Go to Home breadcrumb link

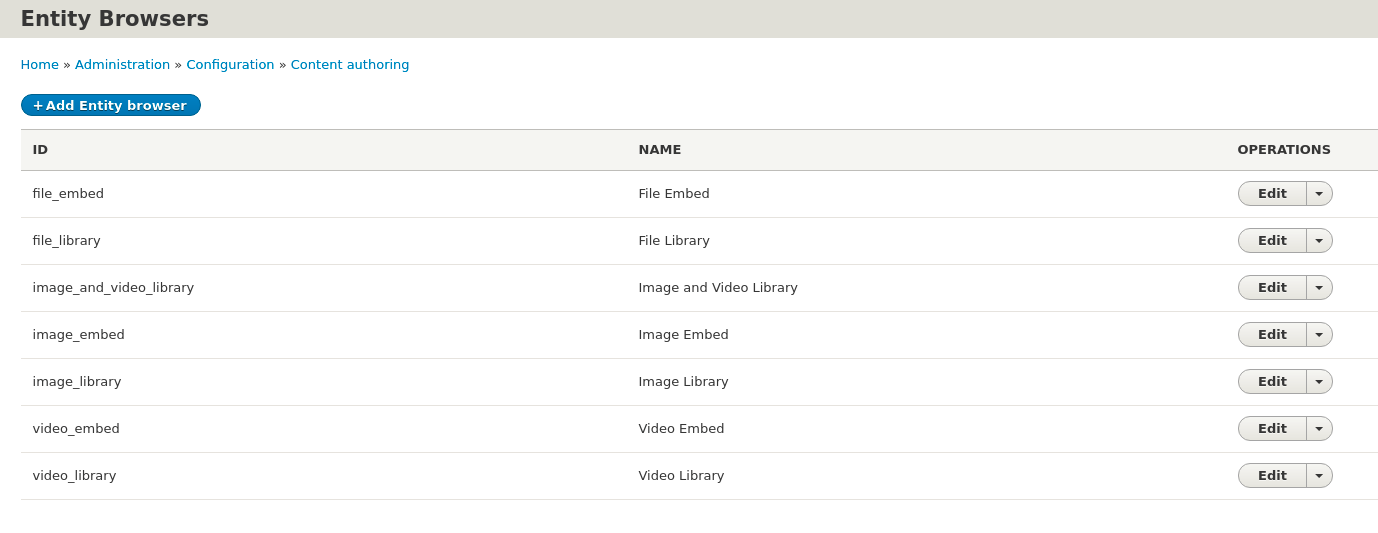click(x=40, y=65)
